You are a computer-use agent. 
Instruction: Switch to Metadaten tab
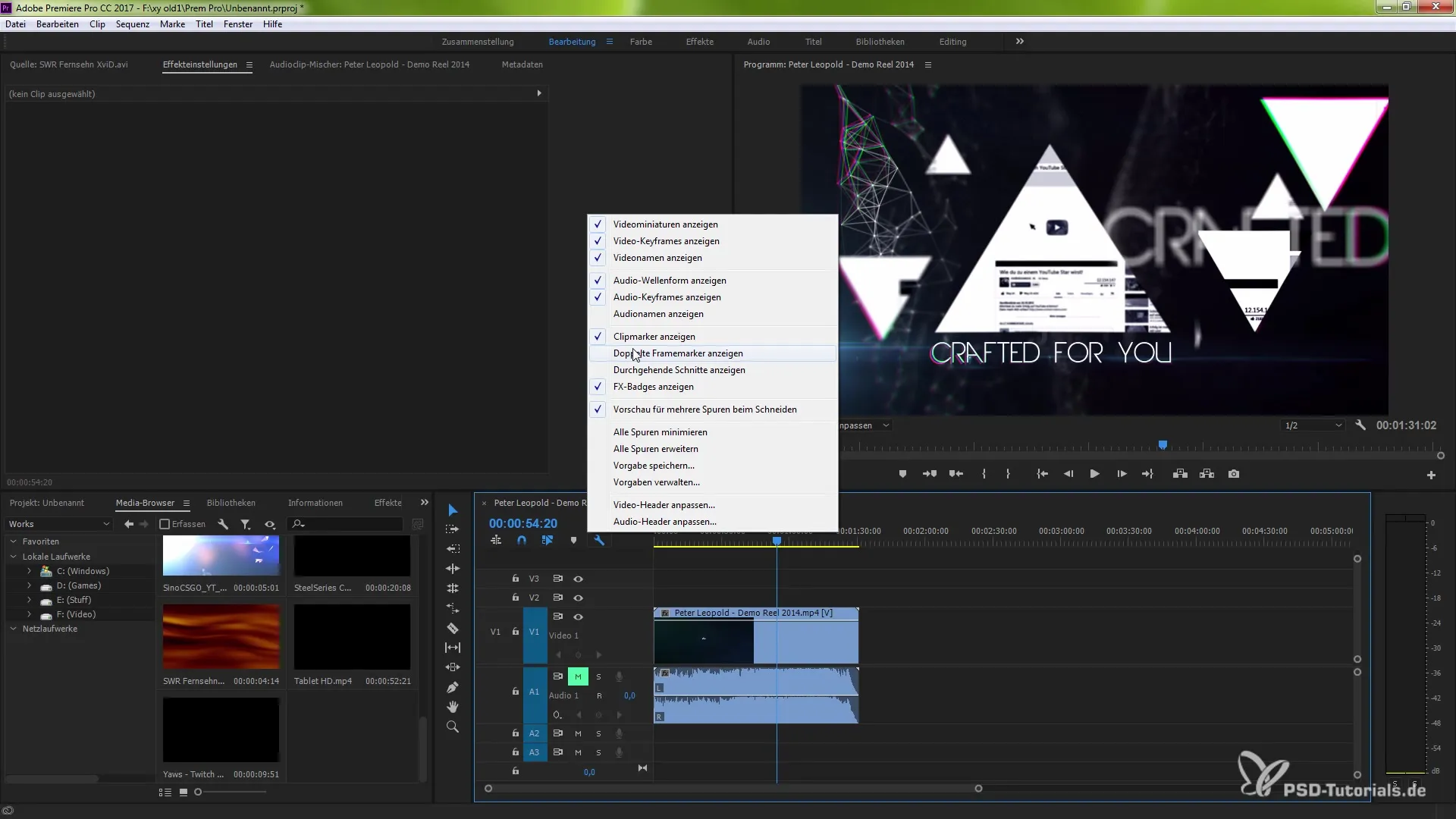[522, 64]
